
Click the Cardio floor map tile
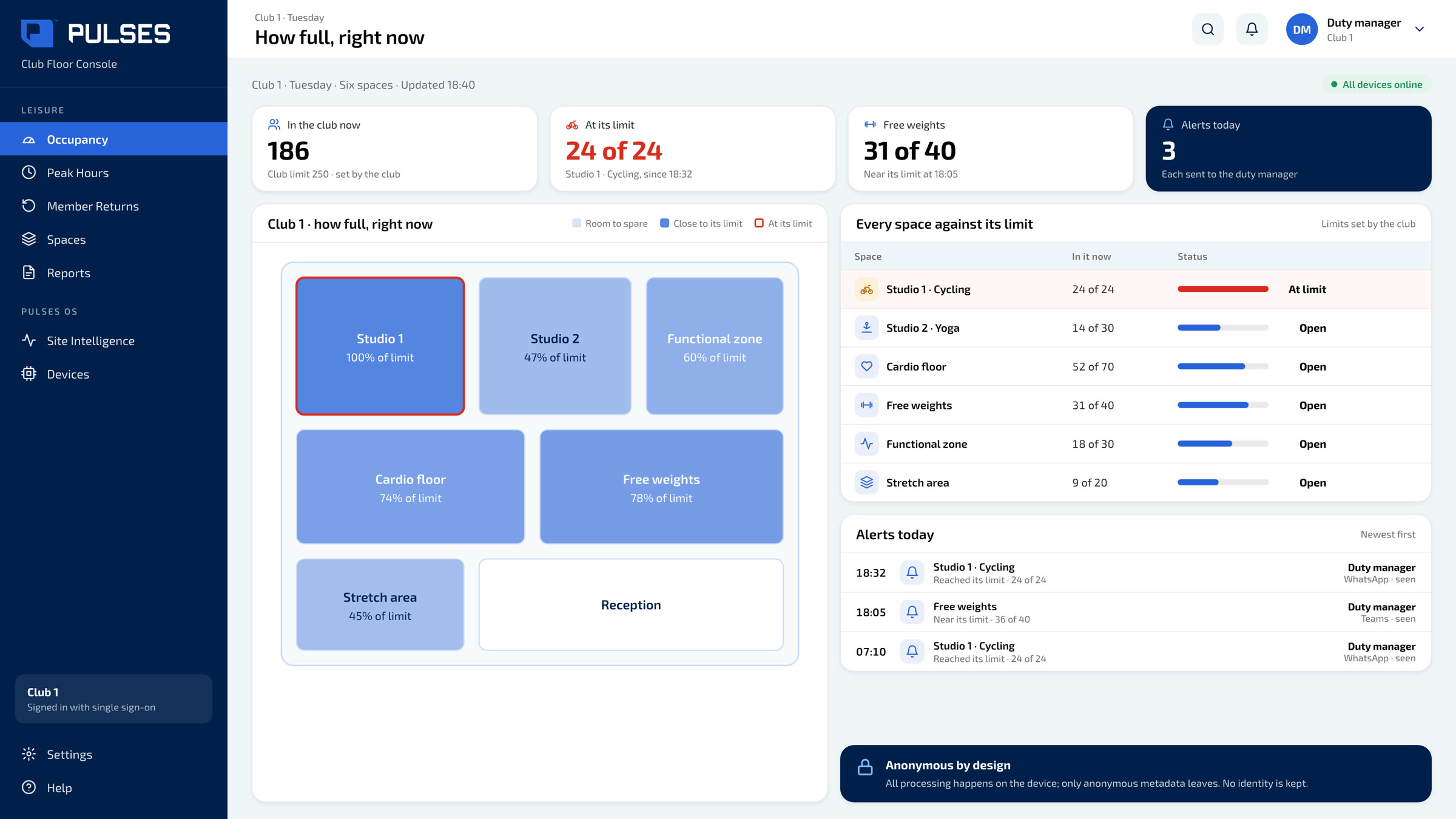pos(410,487)
